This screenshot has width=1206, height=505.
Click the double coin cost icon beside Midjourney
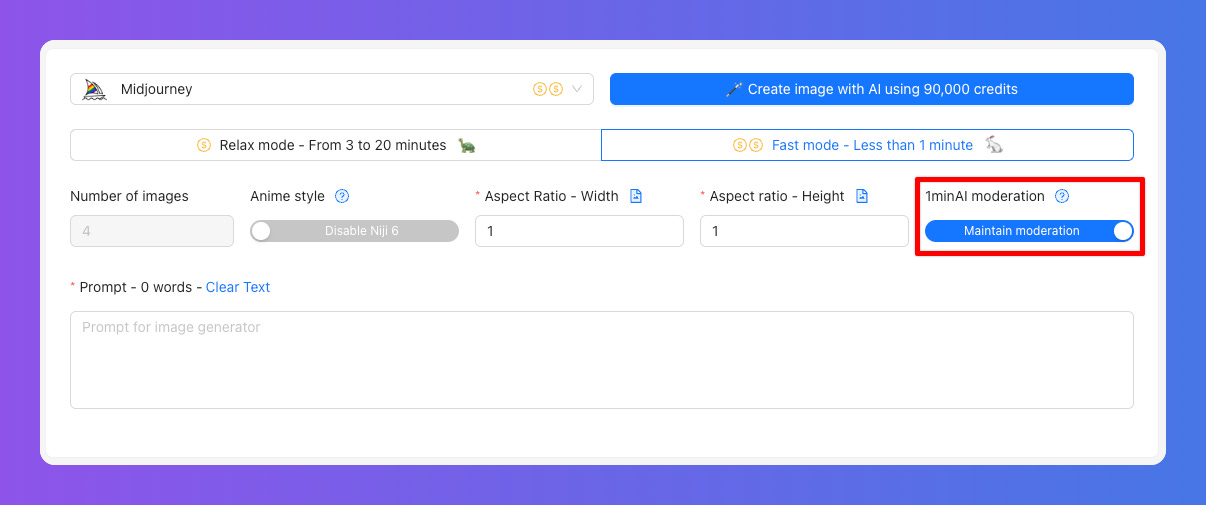click(548, 89)
